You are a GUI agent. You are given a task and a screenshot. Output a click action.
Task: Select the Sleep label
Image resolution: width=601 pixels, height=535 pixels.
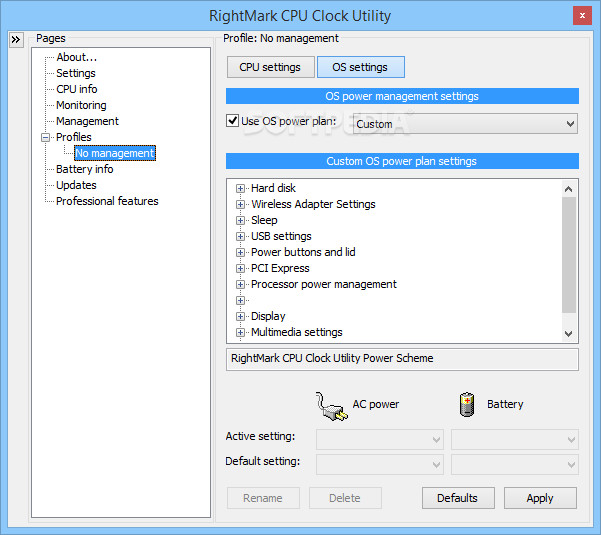pyautogui.click(x=264, y=220)
